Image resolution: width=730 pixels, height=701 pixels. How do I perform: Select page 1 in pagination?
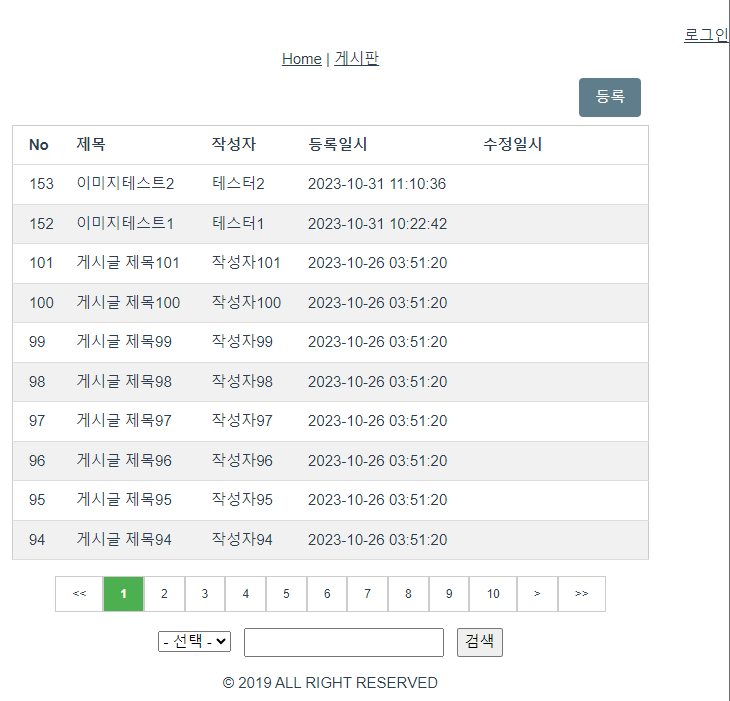coord(123,594)
